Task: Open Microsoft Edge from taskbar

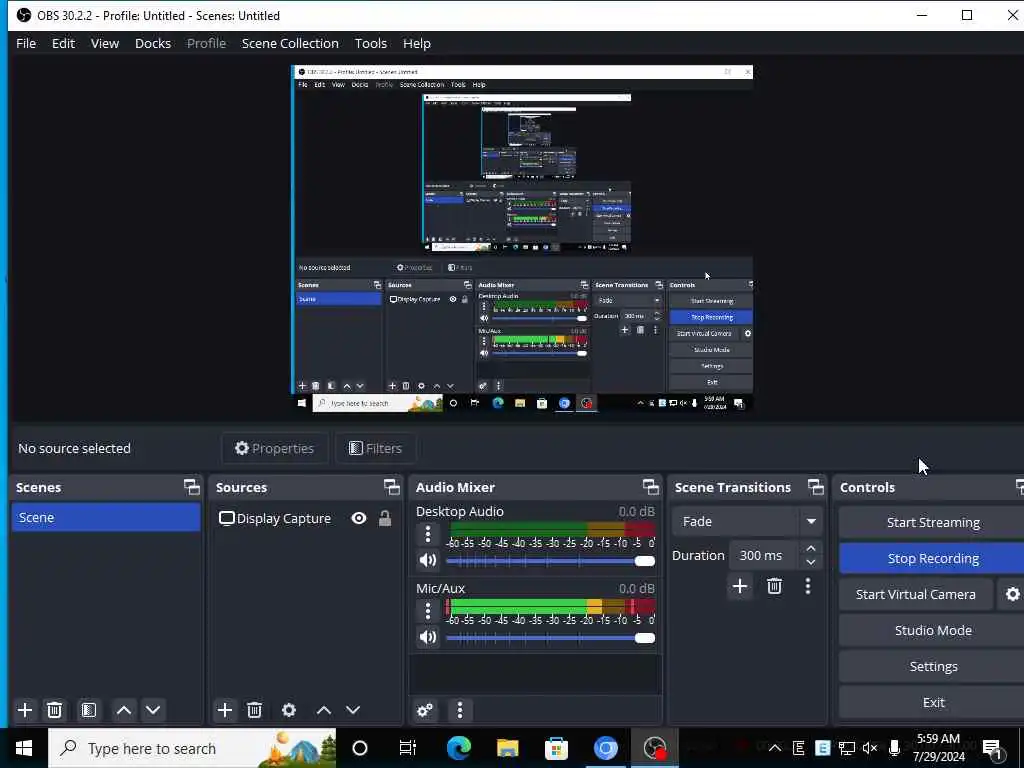Action: tap(458, 748)
